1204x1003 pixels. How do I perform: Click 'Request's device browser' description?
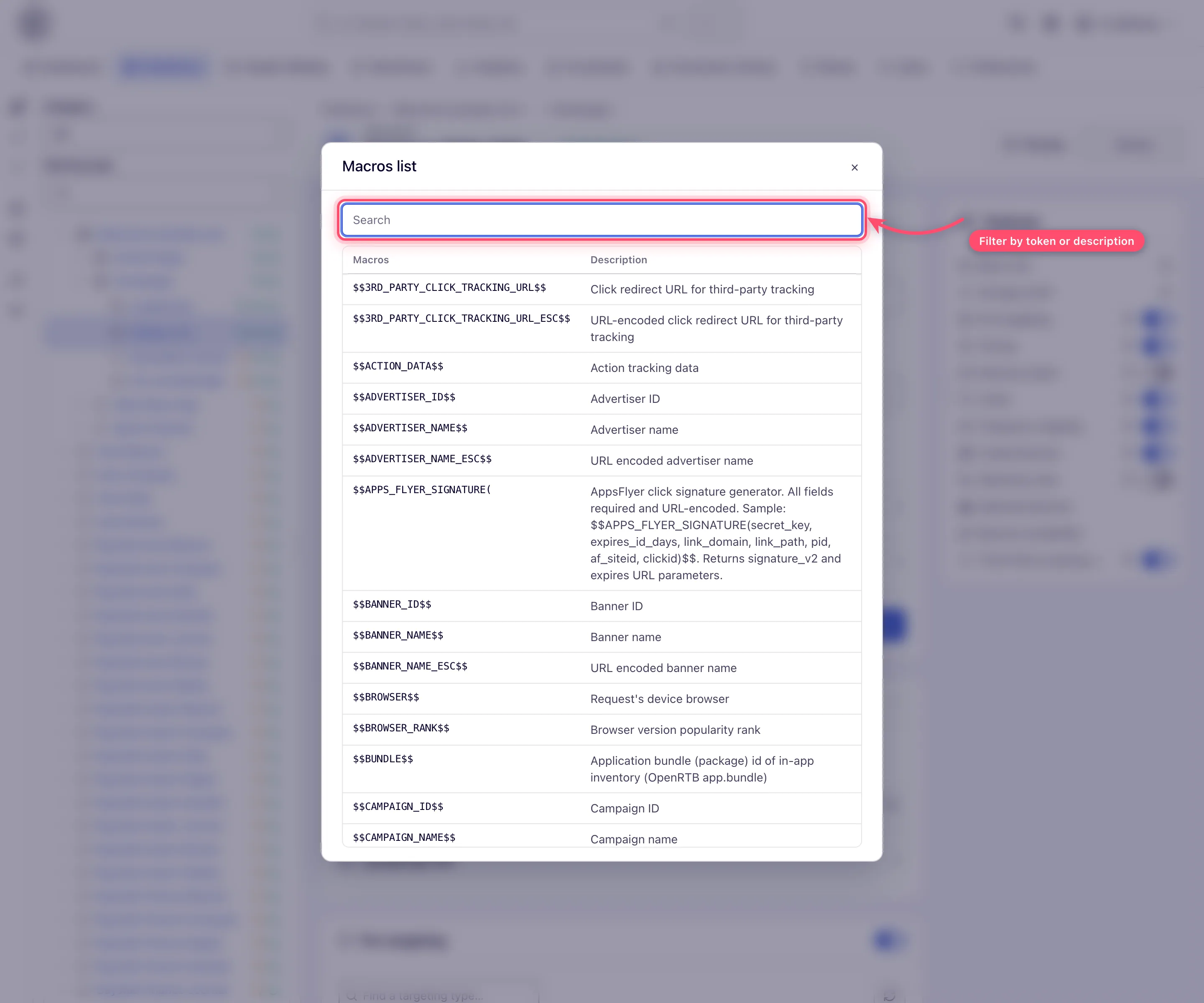pyautogui.click(x=659, y=699)
